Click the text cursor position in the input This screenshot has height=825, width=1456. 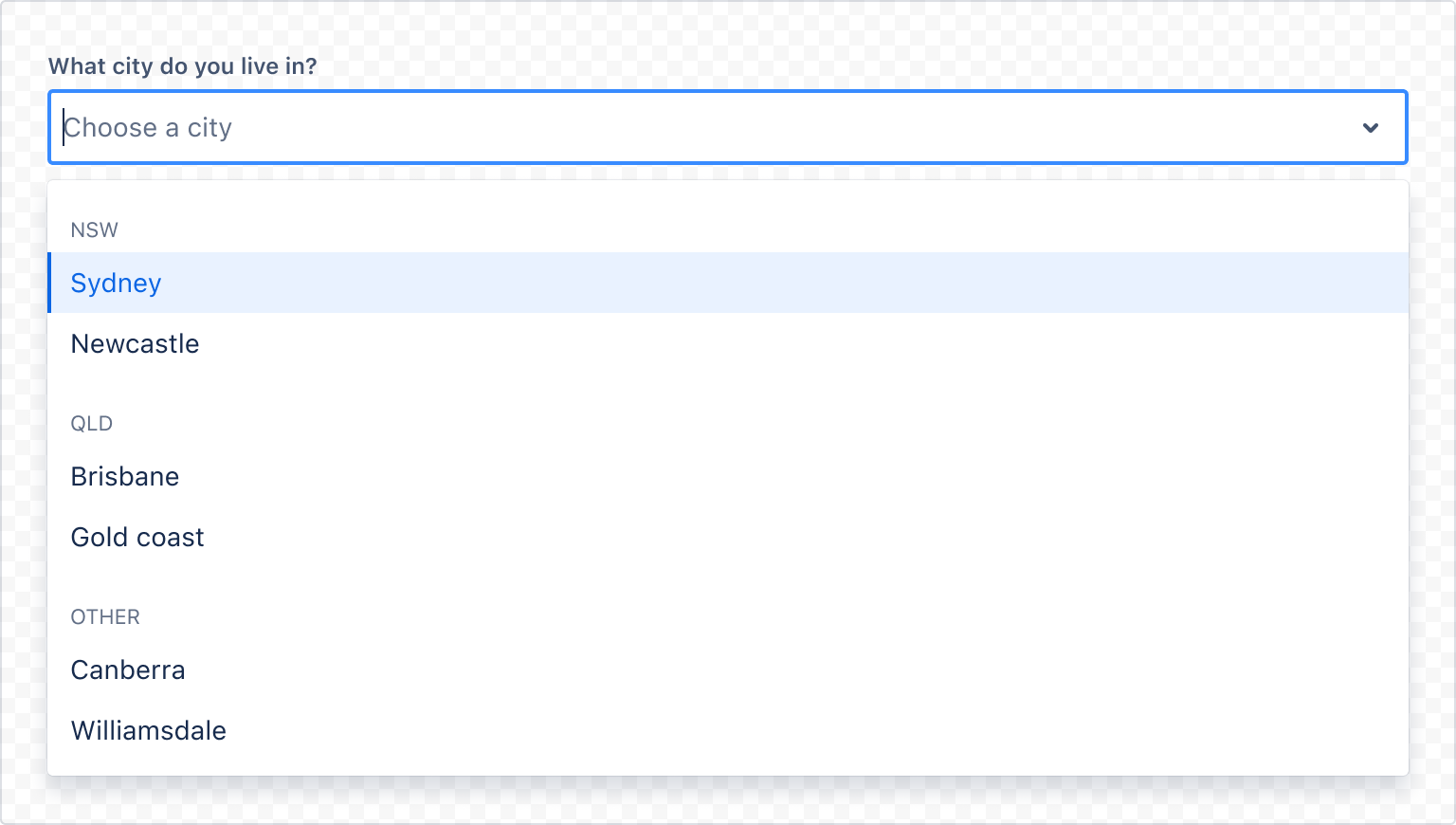point(63,127)
